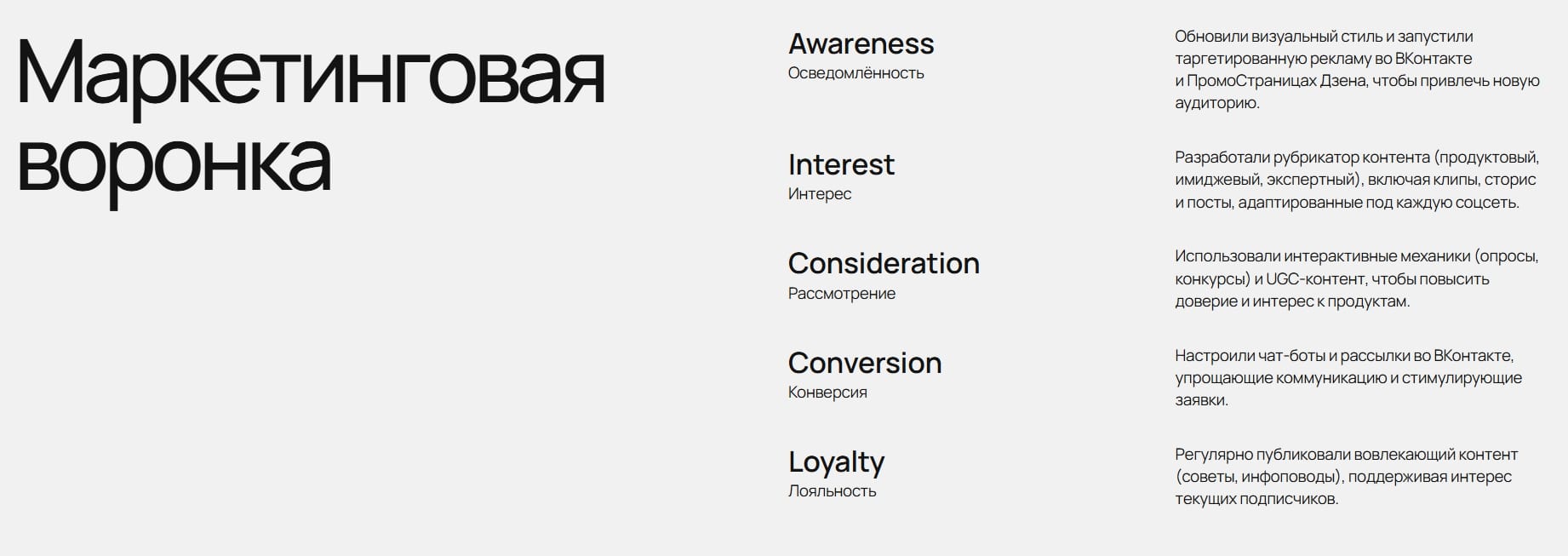Click "ПромоСтраницах Дзена" in the Awareness description
The width and height of the screenshot is (1568, 556).
pyautogui.click(x=1277, y=81)
